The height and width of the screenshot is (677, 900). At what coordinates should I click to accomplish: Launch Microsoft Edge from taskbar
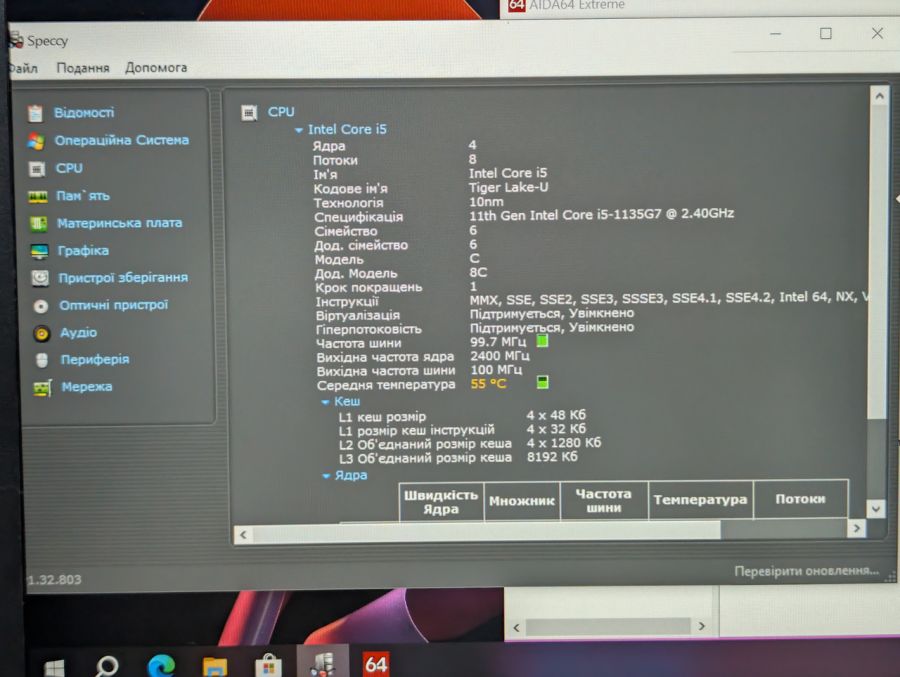click(161, 665)
